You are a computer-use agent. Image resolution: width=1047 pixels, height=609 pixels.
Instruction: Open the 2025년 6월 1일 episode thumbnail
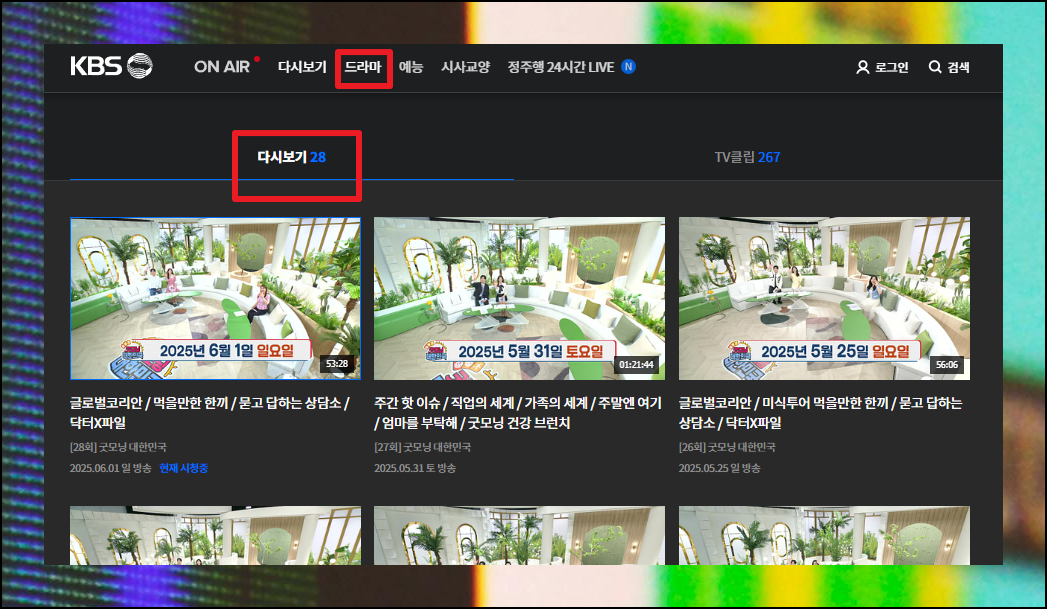[215, 298]
